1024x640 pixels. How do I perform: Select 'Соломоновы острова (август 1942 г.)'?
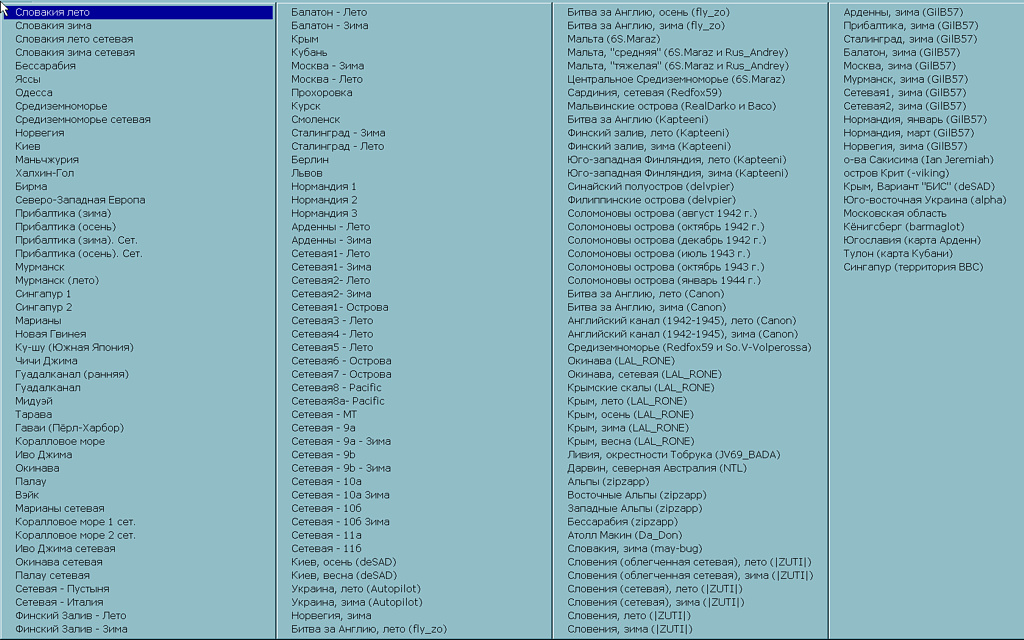click(x=662, y=213)
